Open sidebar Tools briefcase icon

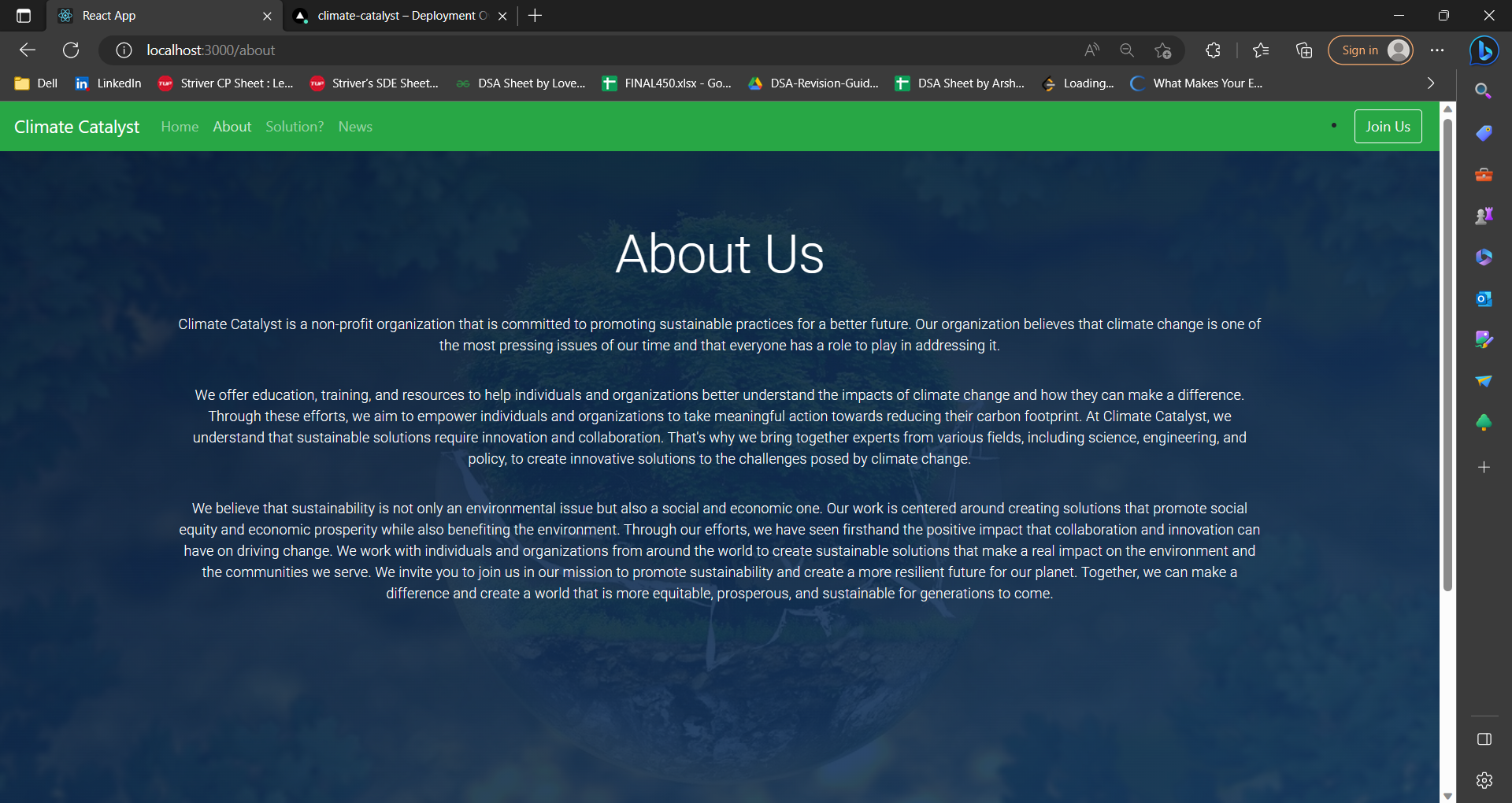[x=1484, y=174]
